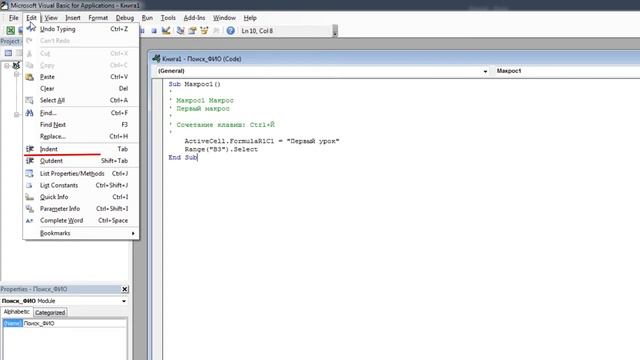Click the Quick Info icon in menu
Image resolution: width=640 pixels, height=360 pixels.
click(x=29, y=197)
